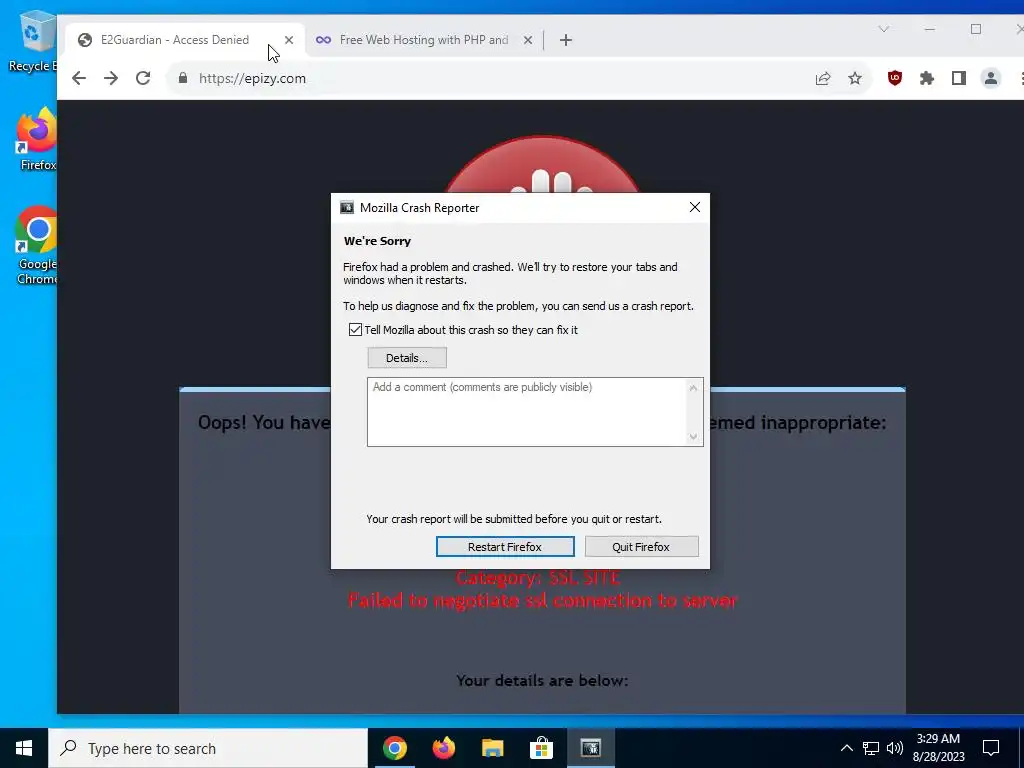1024x768 pixels.
Task: Open the Chrome profile avatar
Action: tap(991, 78)
